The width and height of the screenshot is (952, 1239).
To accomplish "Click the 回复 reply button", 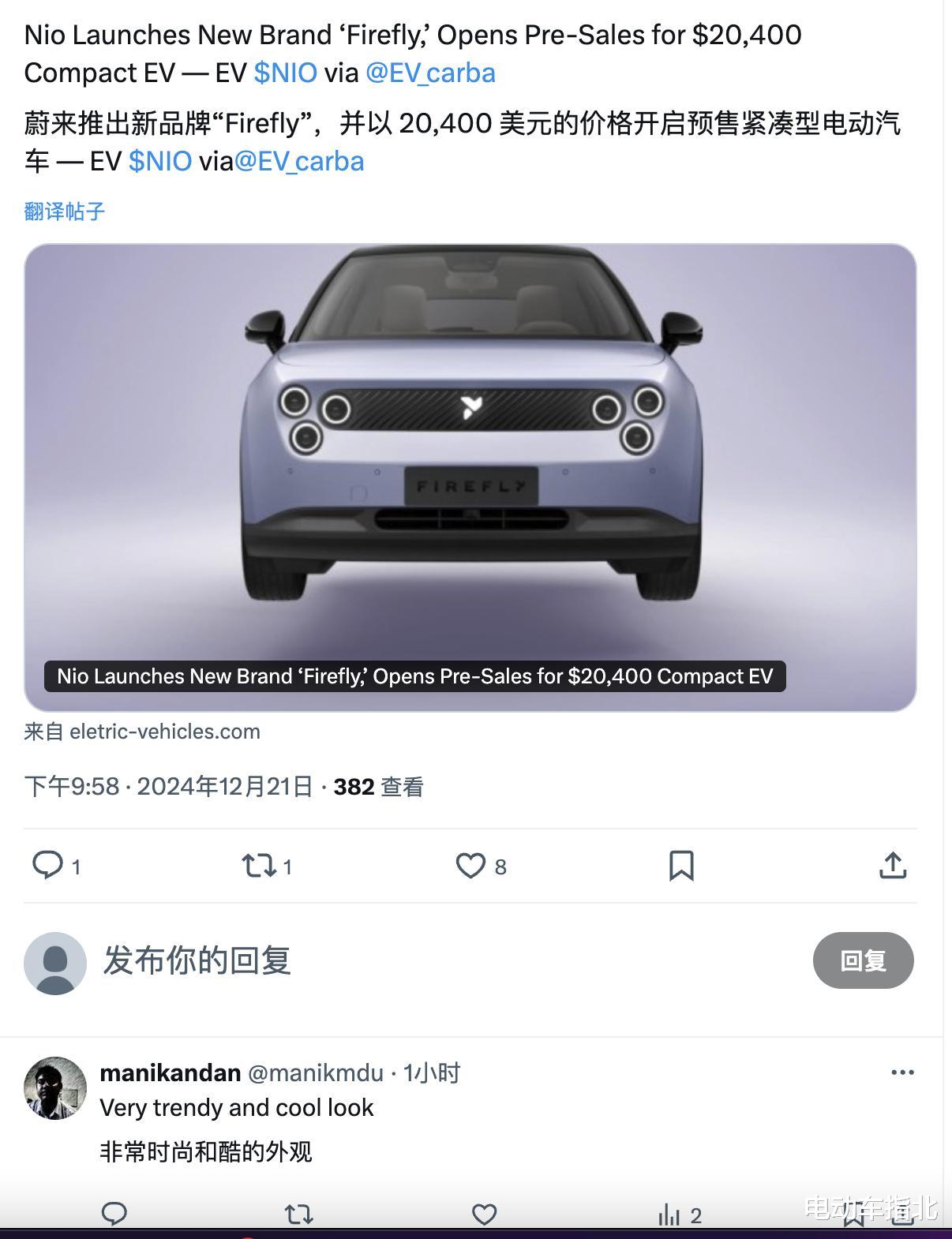I will click(864, 960).
